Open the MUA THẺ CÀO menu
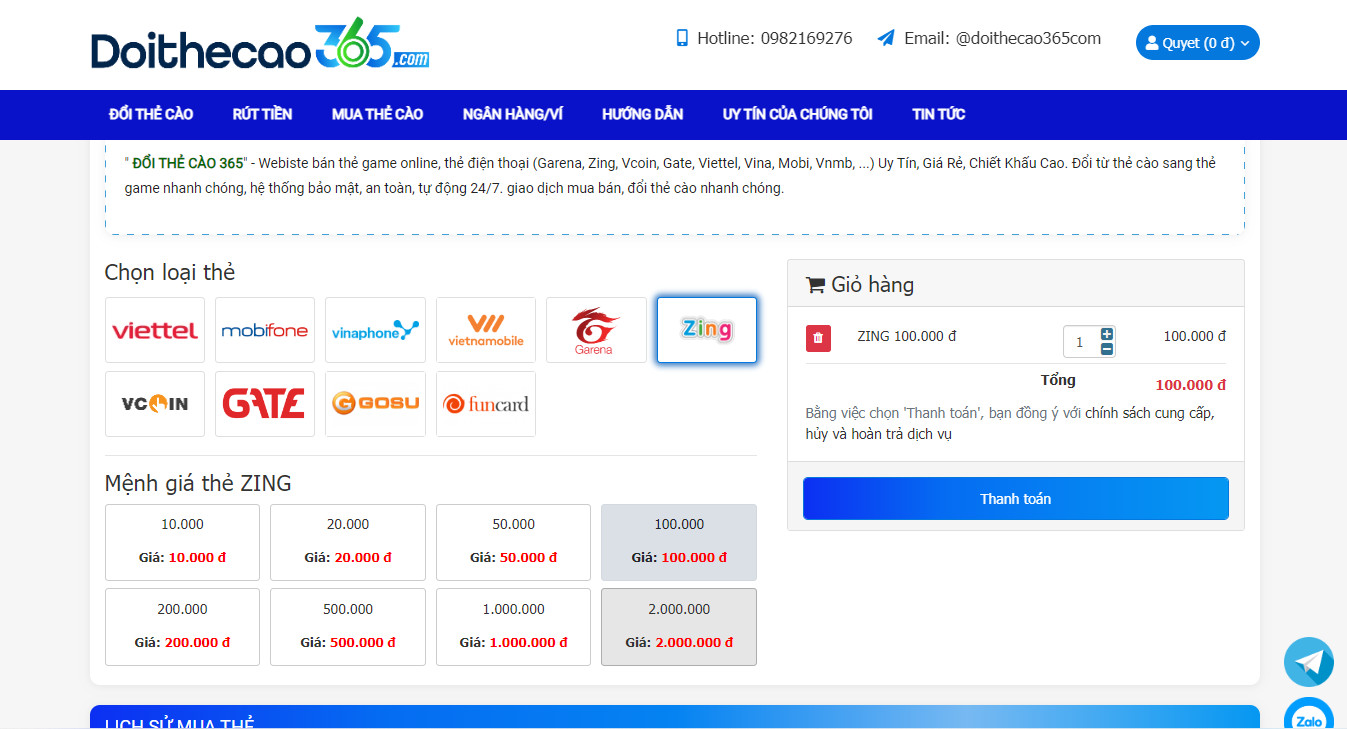Viewport: 1347px width, 729px height. (x=377, y=114)
